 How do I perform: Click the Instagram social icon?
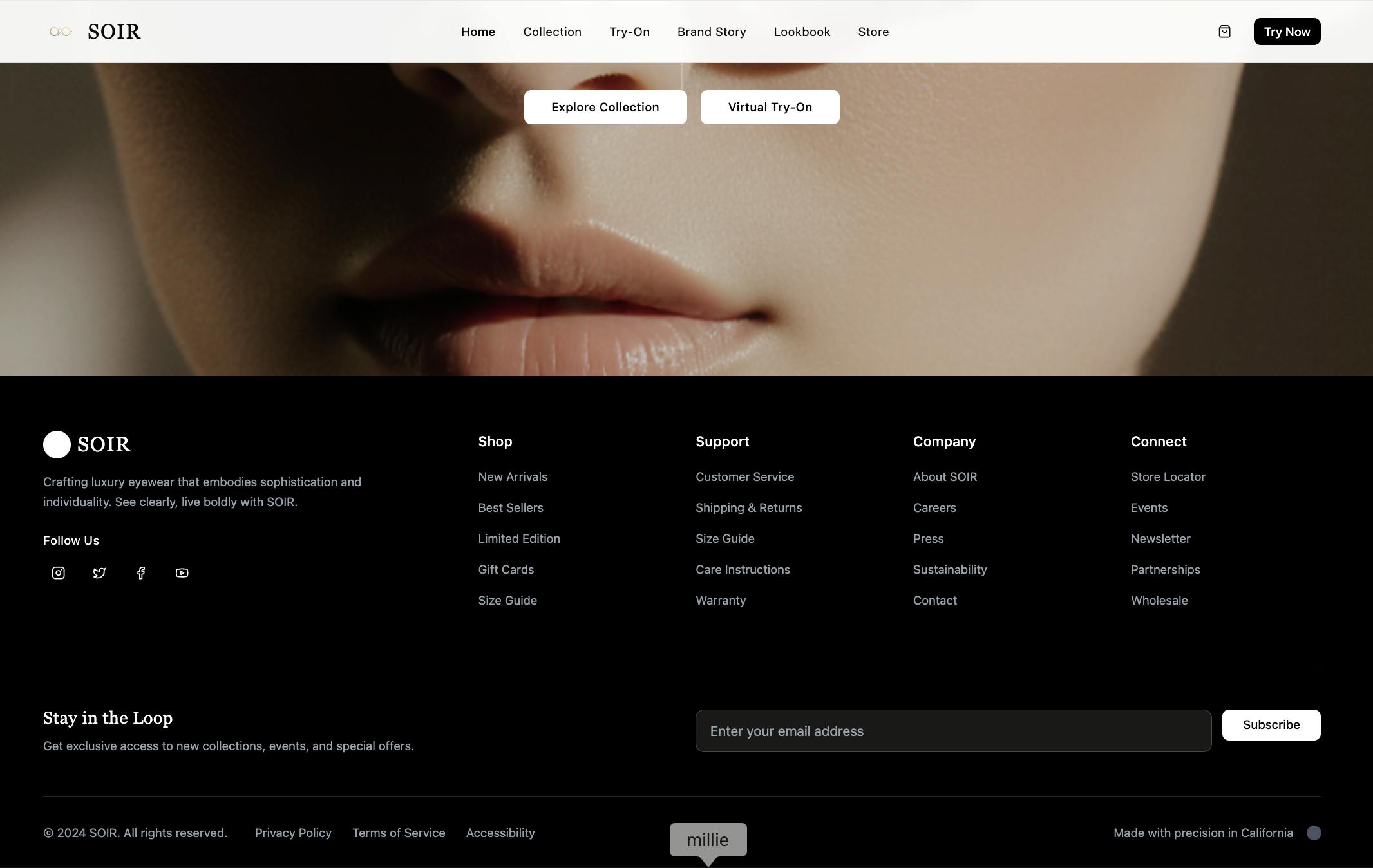[x=59, y=572]
